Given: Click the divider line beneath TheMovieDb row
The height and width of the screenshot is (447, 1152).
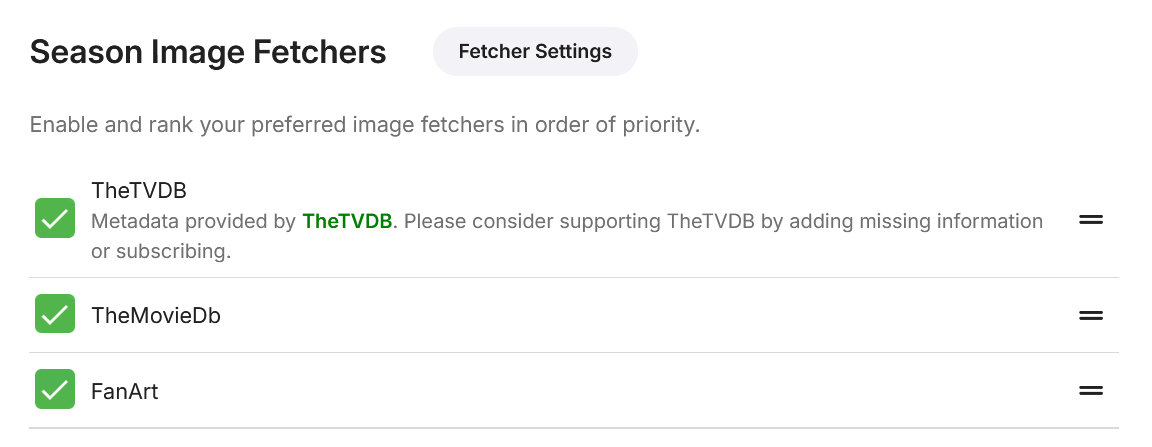Looking at the screenshot, I should click(x=573, y=353).
